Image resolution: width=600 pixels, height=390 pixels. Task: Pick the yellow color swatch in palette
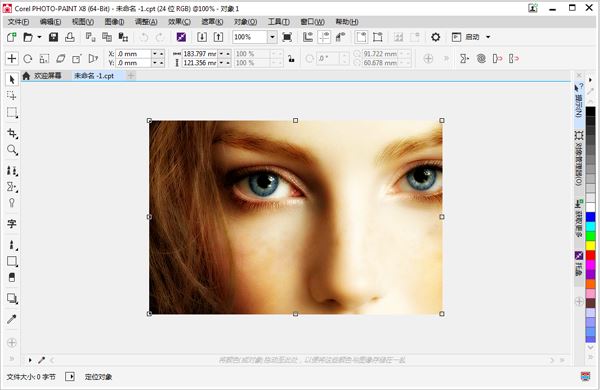point(590,245)
